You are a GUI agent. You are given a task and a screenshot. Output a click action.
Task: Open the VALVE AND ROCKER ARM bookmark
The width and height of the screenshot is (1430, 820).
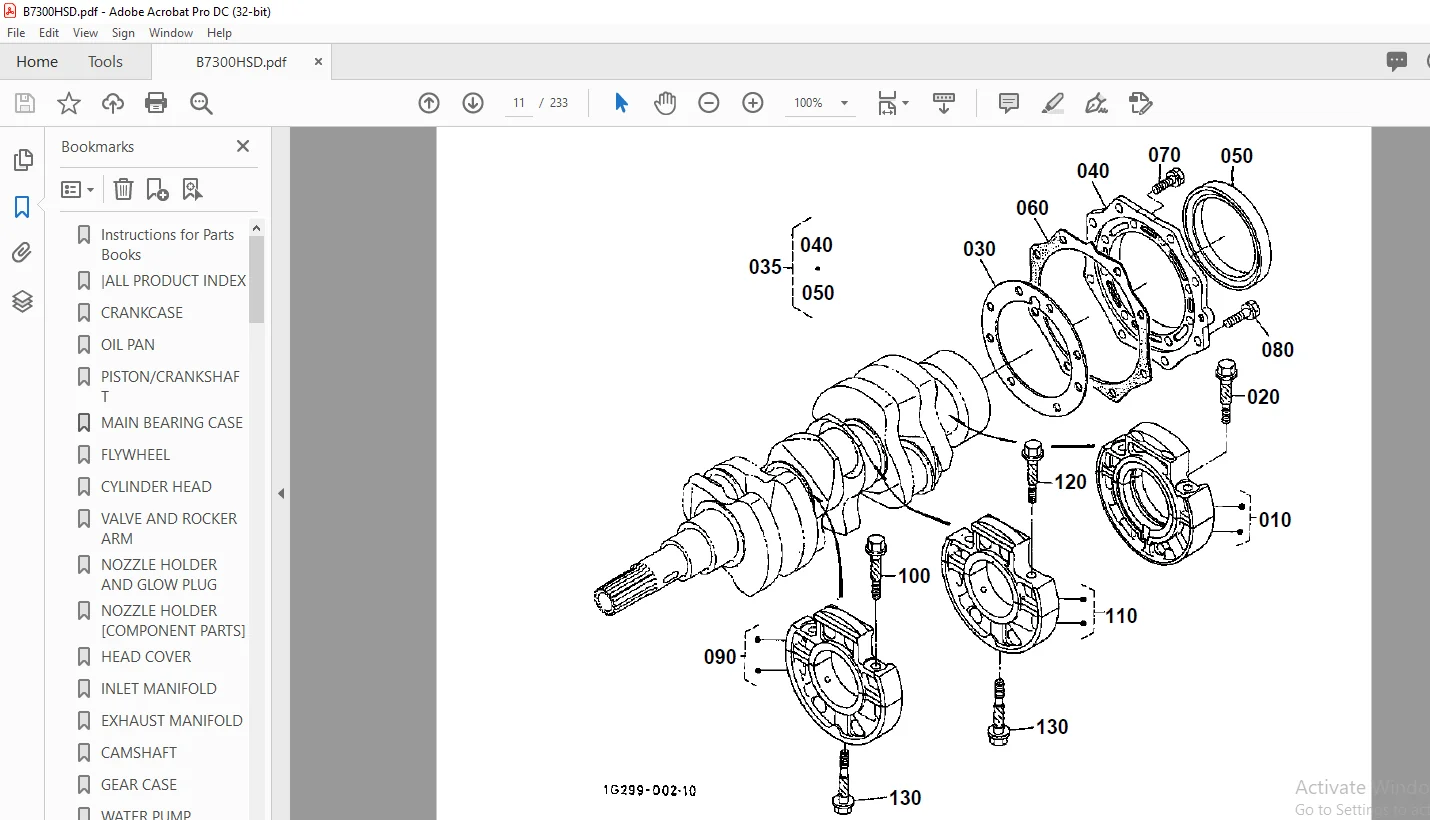click(x=169, y=528)
